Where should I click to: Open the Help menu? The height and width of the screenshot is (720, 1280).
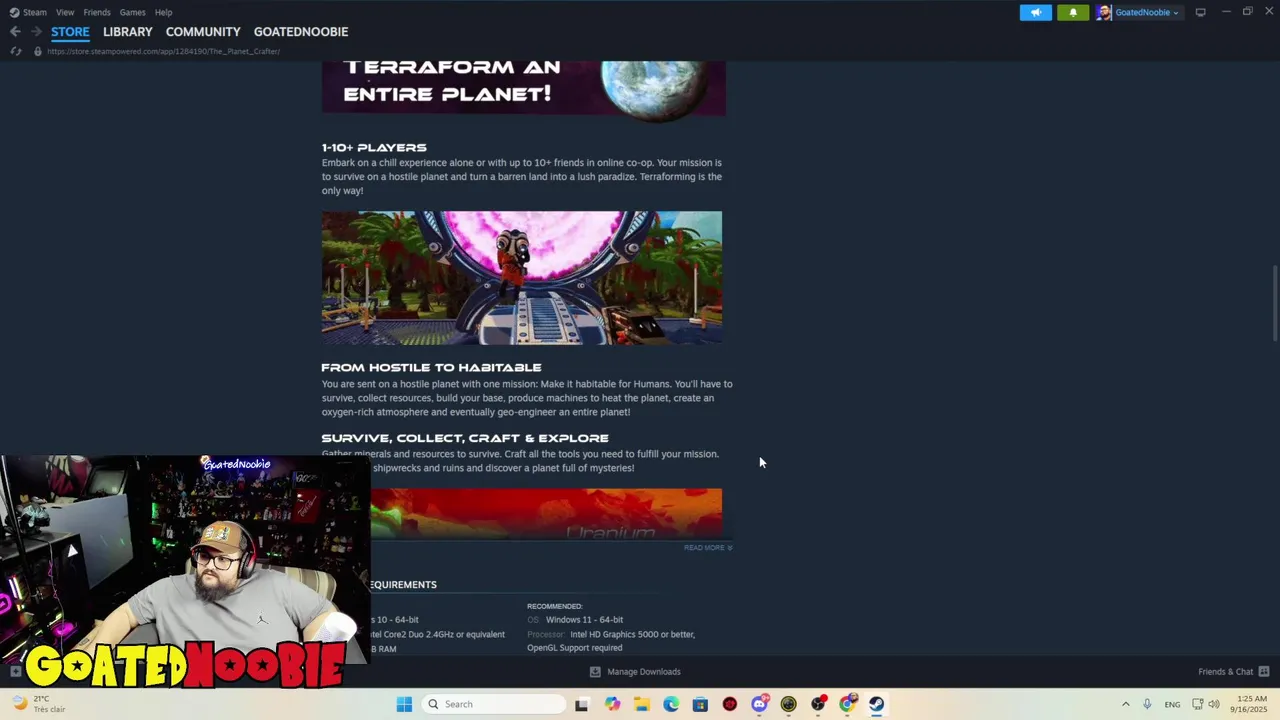tap(163, 12)
